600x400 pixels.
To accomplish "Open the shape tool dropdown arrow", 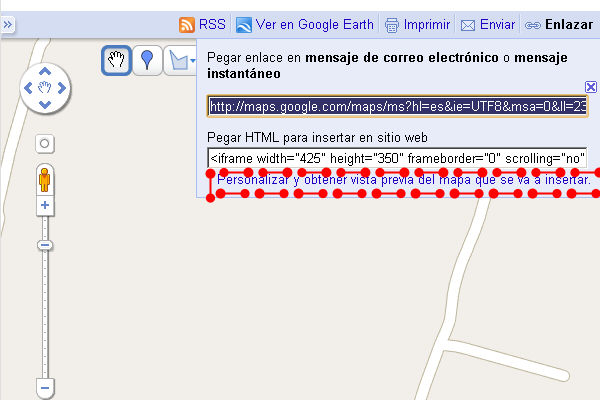I will click(193, 60).
